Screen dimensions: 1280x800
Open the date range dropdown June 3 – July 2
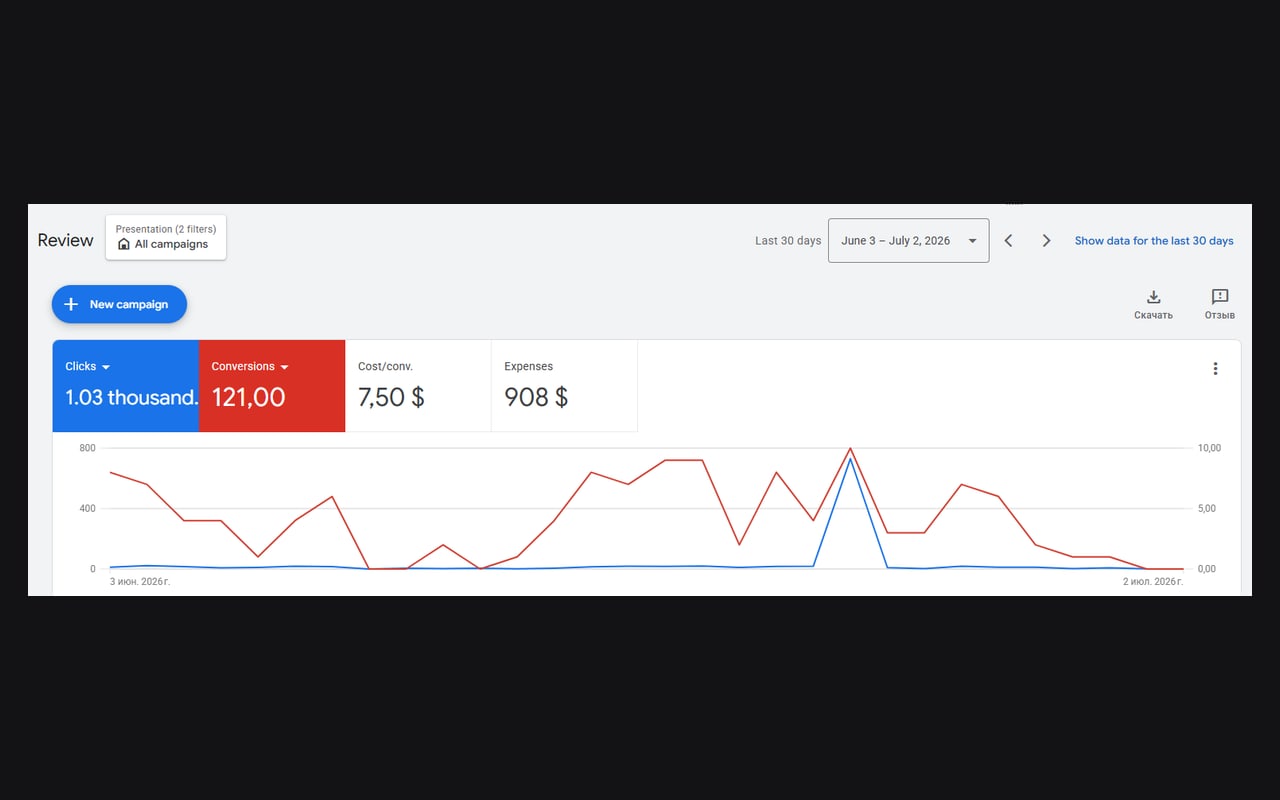point(908,241)
